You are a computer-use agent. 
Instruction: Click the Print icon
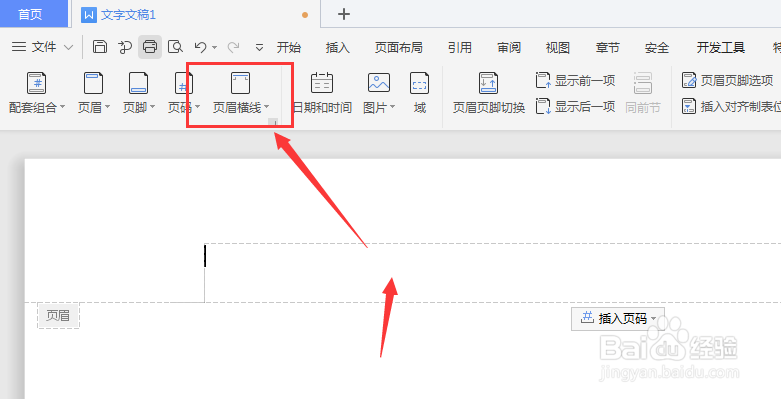pos(150,47)
